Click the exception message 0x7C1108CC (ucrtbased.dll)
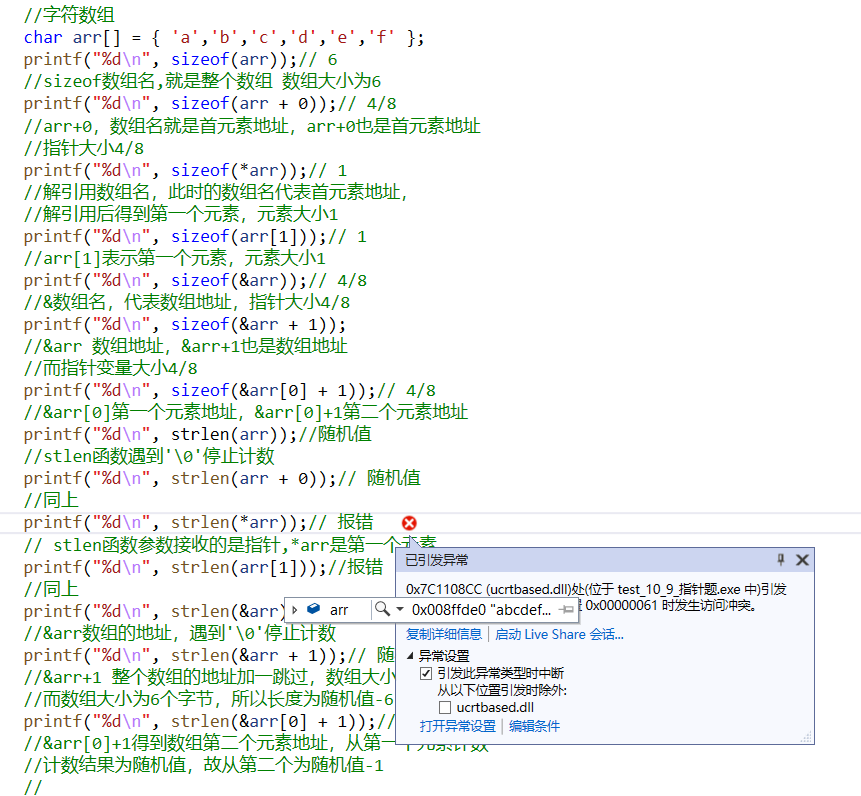The image size is (861, 796). coord(596,590)
